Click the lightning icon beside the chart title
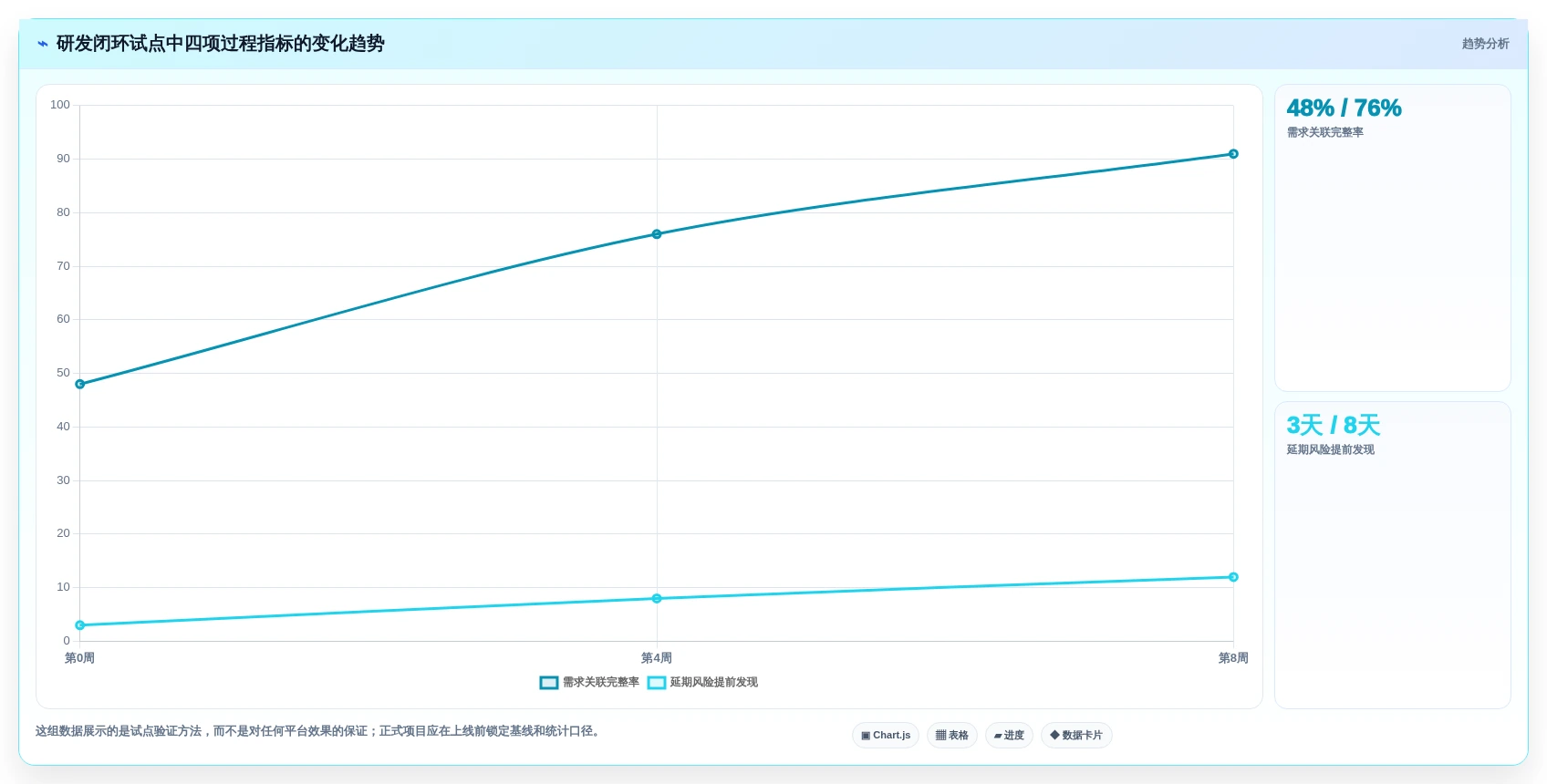Image resolution: width=1547 pixels, height=784 pixels. tap(42, 44)
